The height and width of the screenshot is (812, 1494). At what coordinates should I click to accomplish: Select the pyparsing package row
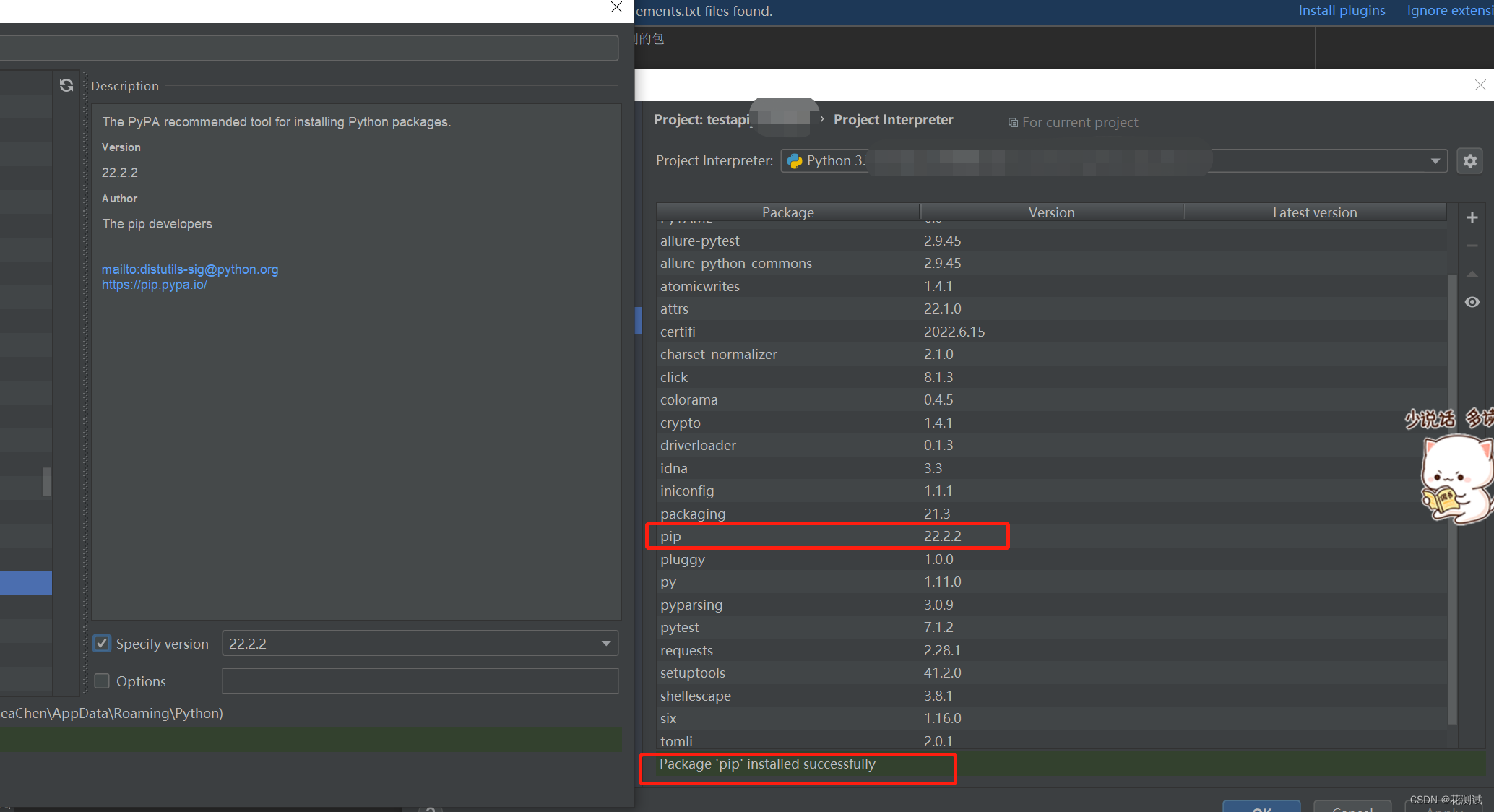coord(1052,605)
